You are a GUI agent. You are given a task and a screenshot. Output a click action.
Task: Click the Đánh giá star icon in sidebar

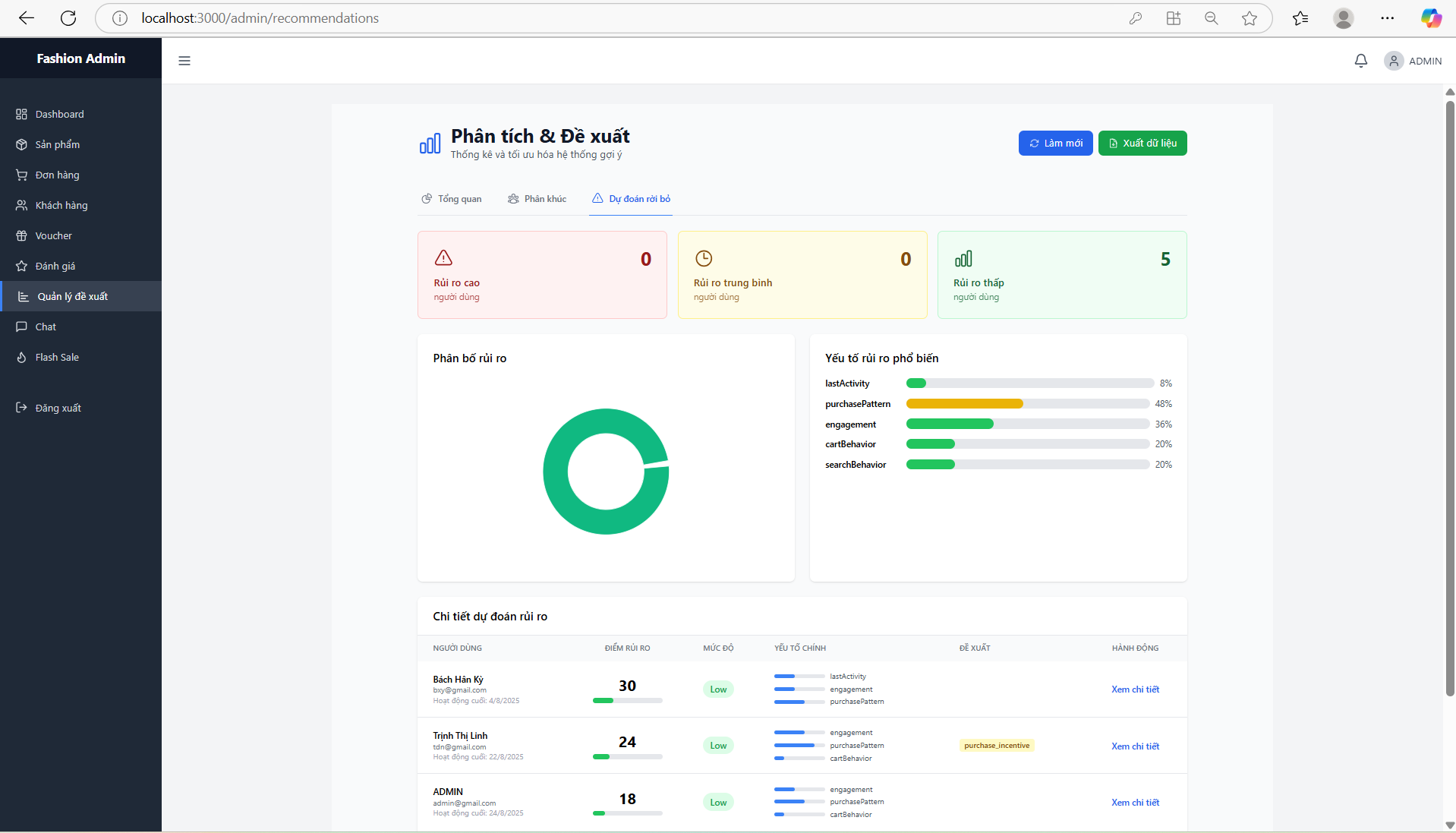pyautogui.click(x=21, y=266)
